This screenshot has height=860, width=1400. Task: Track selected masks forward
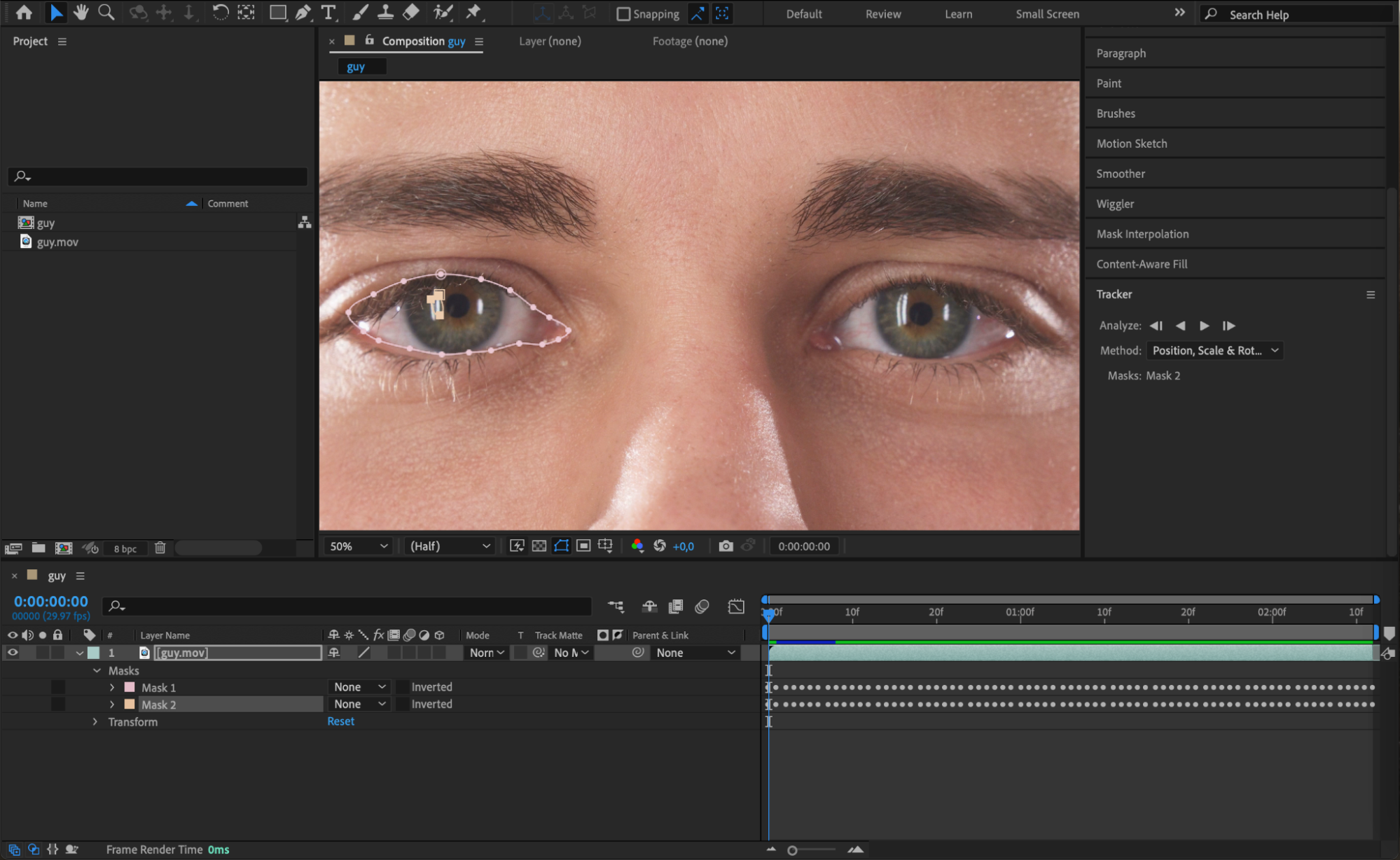click(1204, 326)
